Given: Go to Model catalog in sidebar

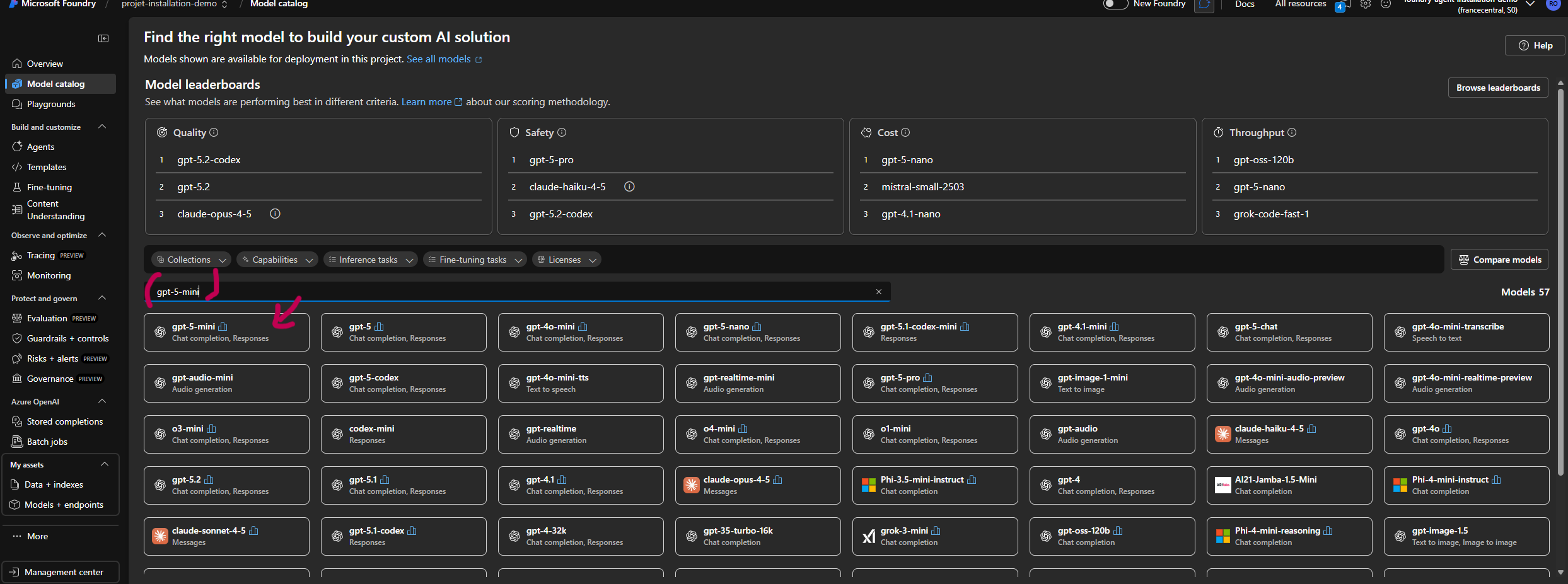Looking at the screenshot, I should click(x=61, y=84).
